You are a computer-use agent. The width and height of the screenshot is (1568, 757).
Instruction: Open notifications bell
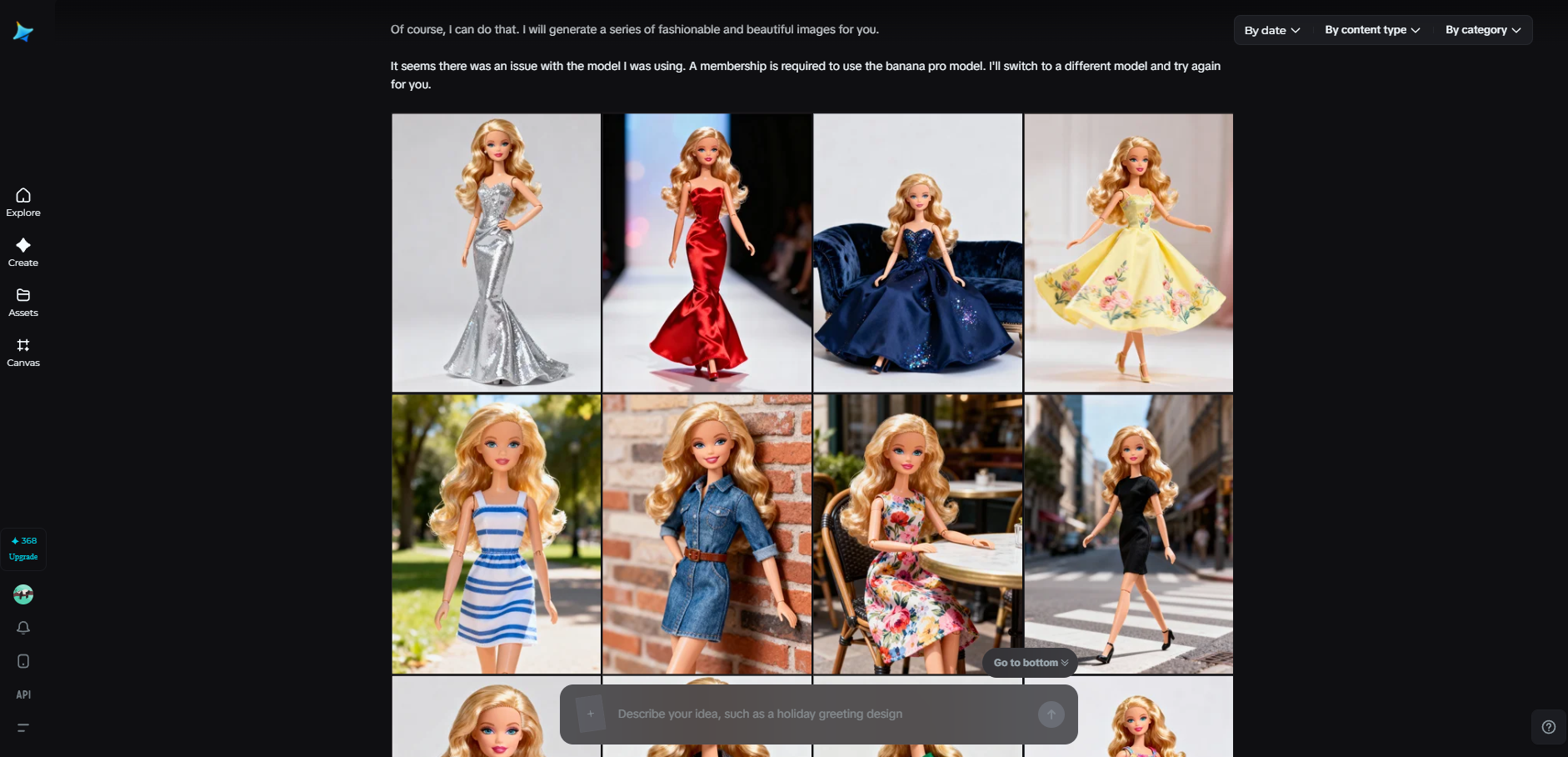(x=23, y=628)
